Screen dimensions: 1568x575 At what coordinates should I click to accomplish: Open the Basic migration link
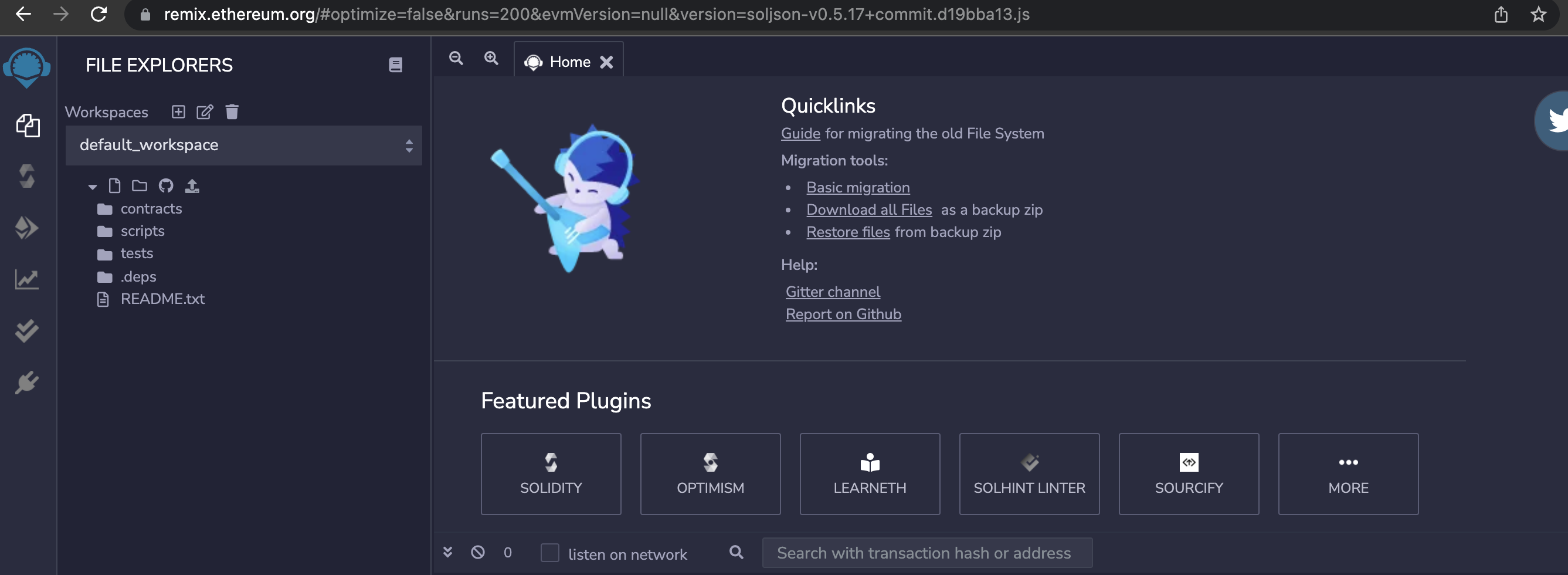pyautogui.click(x=858, y=187)
